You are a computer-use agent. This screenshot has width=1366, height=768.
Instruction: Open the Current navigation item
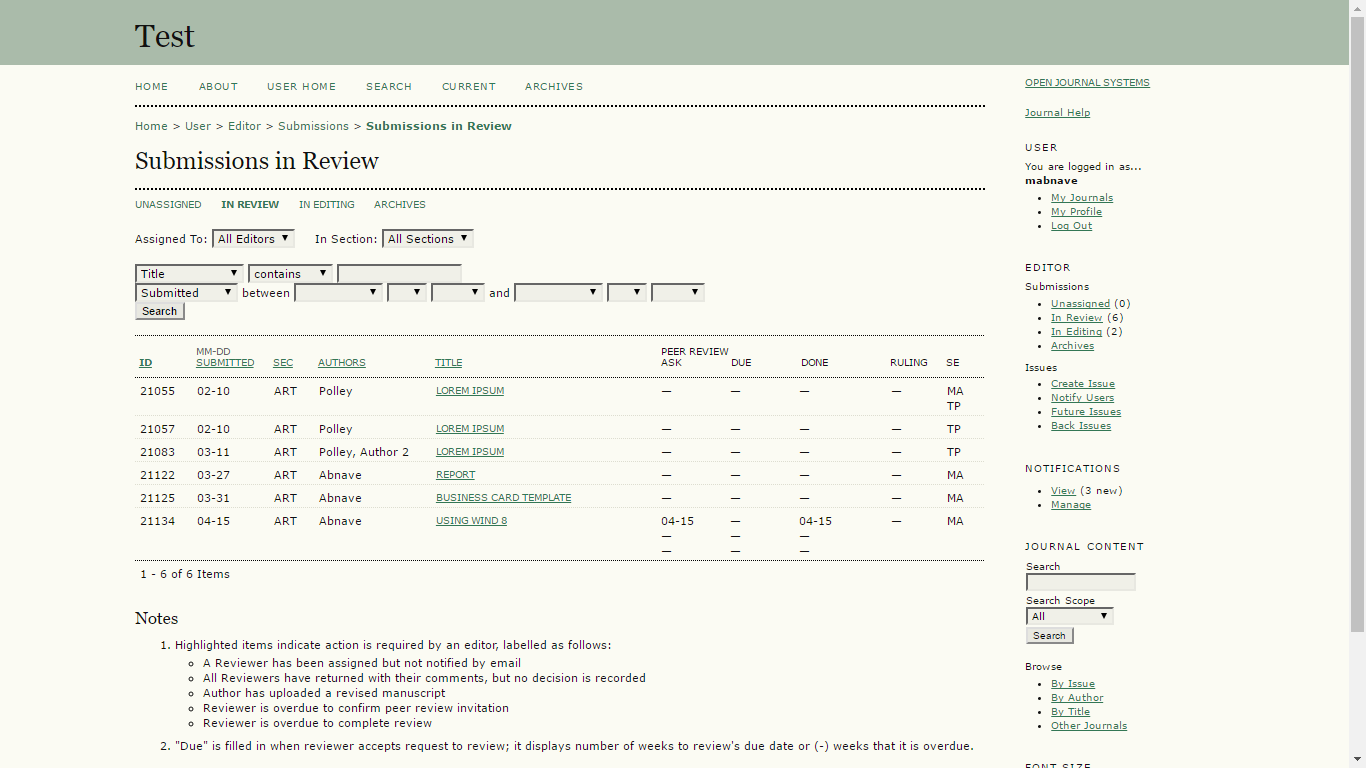pyautogui.click(x=469, y=87)
